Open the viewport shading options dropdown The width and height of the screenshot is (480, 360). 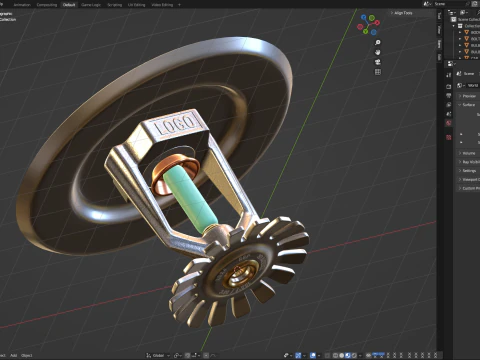(x=360, y=355)
